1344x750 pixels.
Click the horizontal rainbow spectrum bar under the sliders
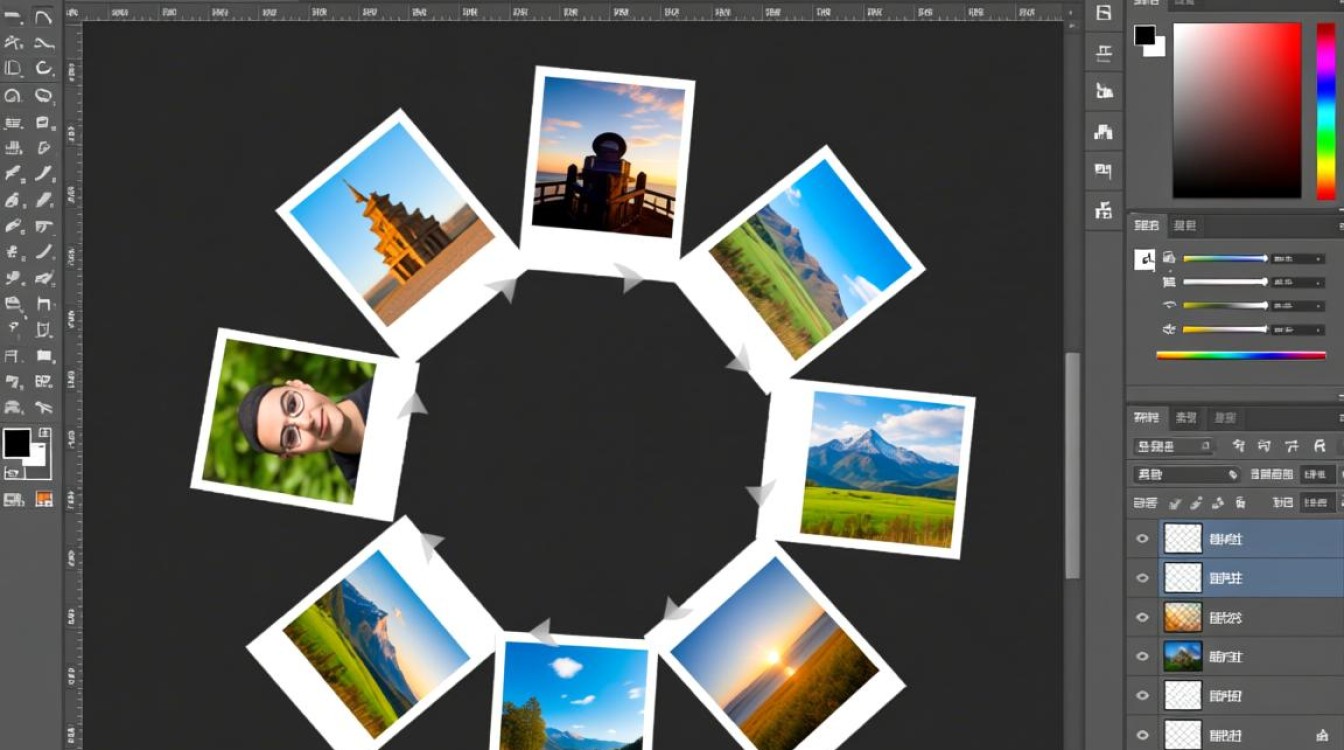point(1241,355)
